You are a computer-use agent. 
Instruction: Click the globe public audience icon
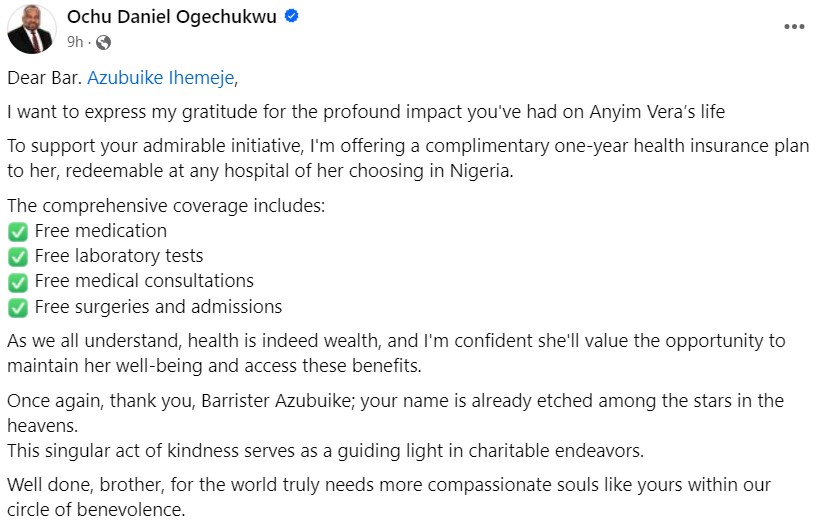pyautogui.click(x=104, y=42)
